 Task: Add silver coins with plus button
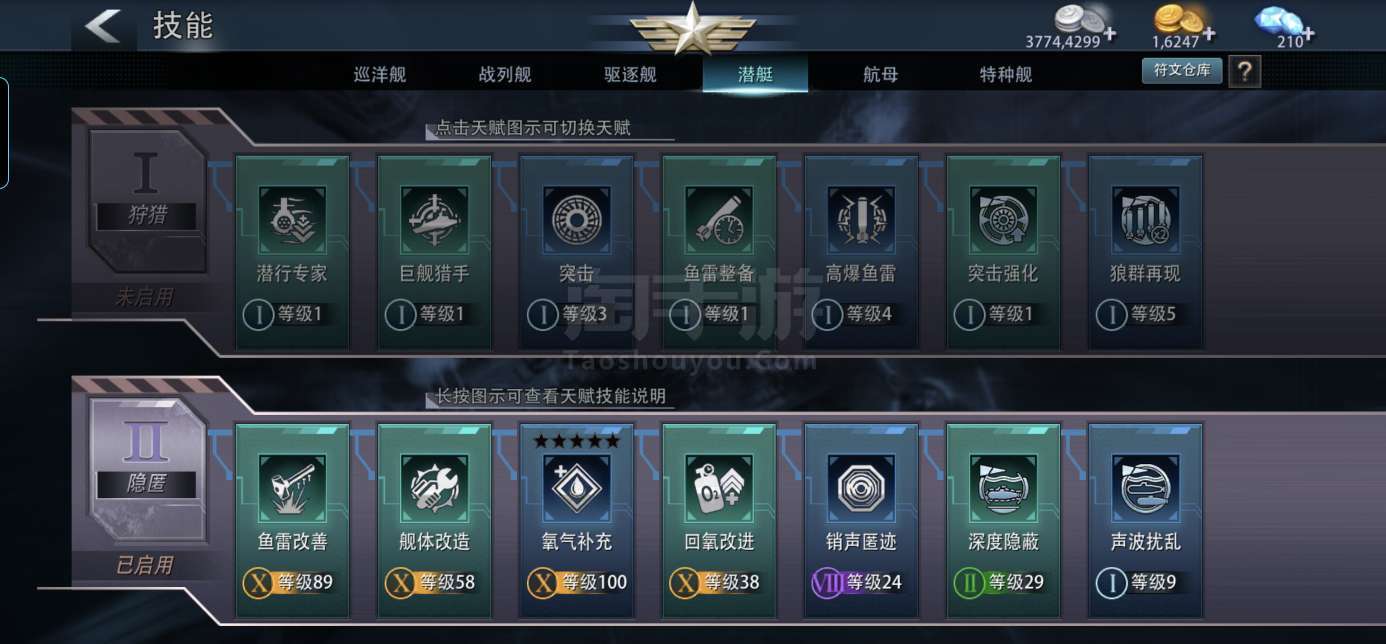pos(1110,35)
